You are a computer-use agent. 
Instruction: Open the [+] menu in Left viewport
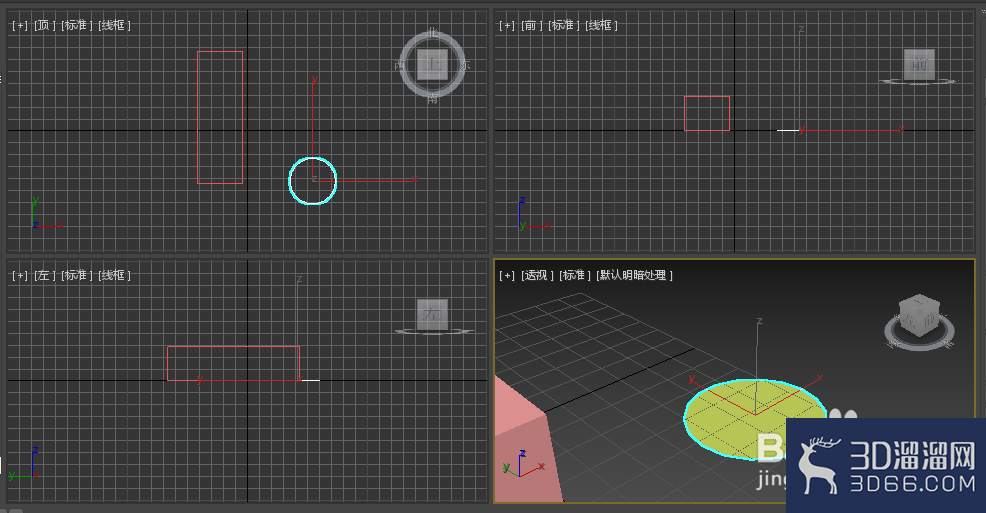(19, 275)
